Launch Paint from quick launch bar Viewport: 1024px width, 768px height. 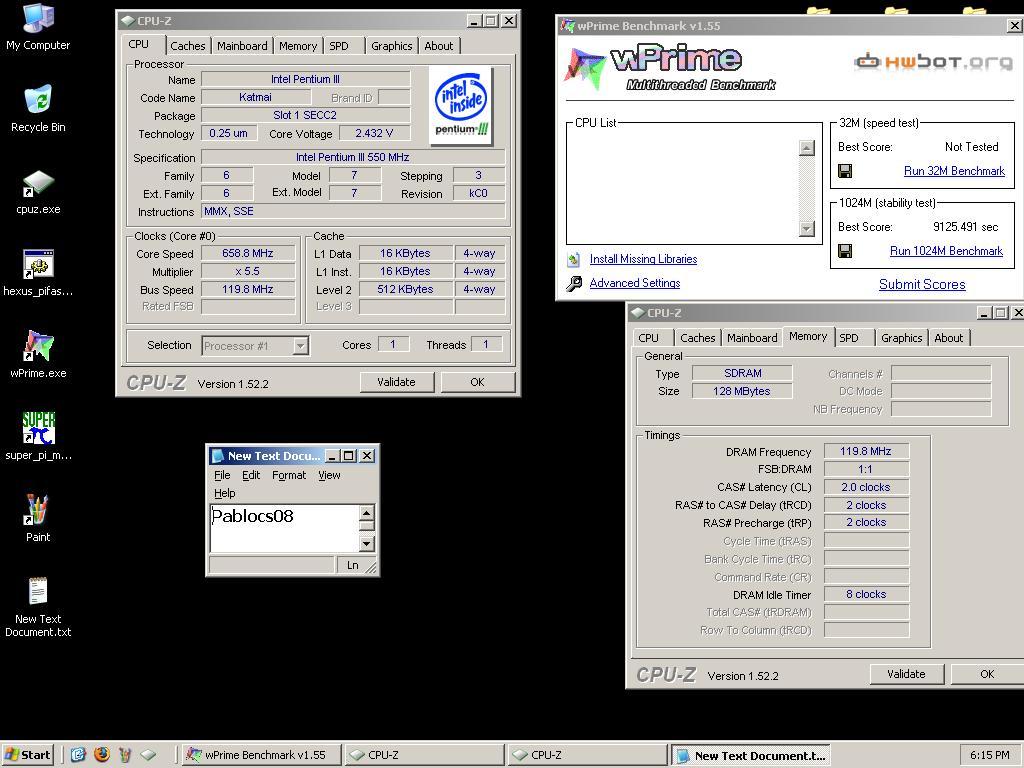125,755
